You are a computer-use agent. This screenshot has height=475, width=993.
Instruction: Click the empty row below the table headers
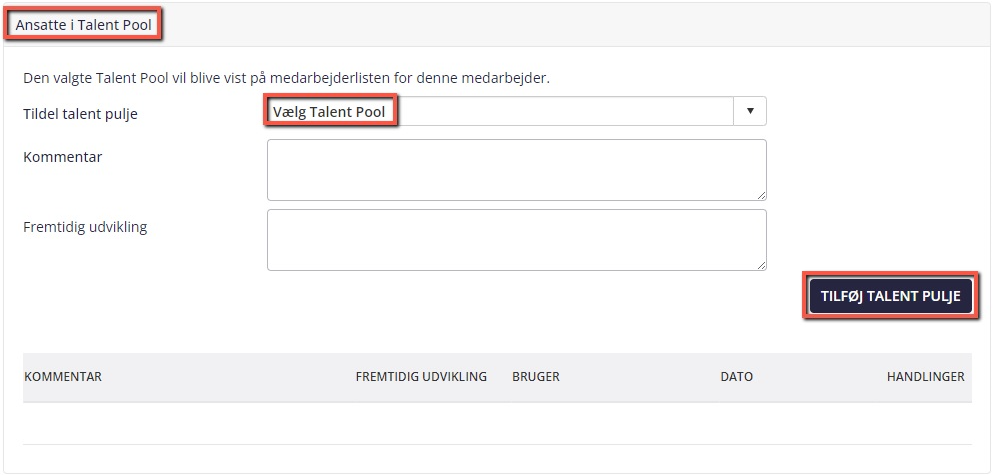(497, 423)
